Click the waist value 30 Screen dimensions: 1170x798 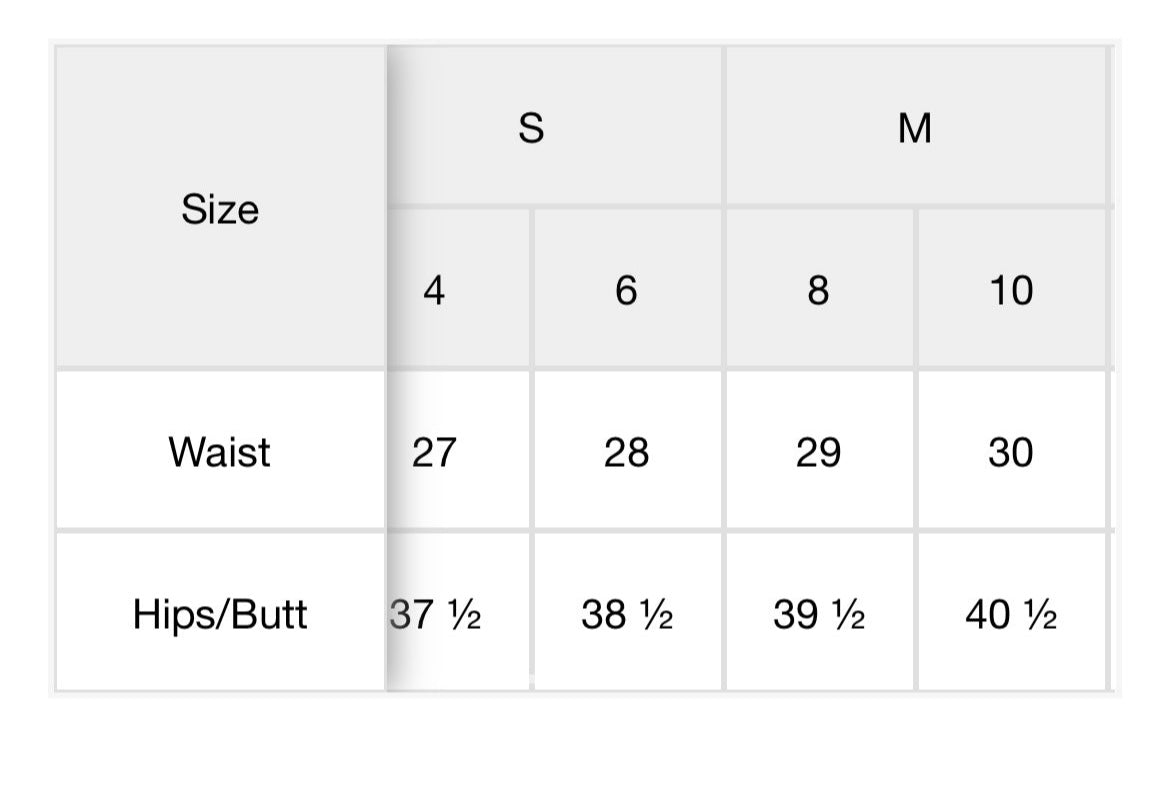[x=1010, y=452]
